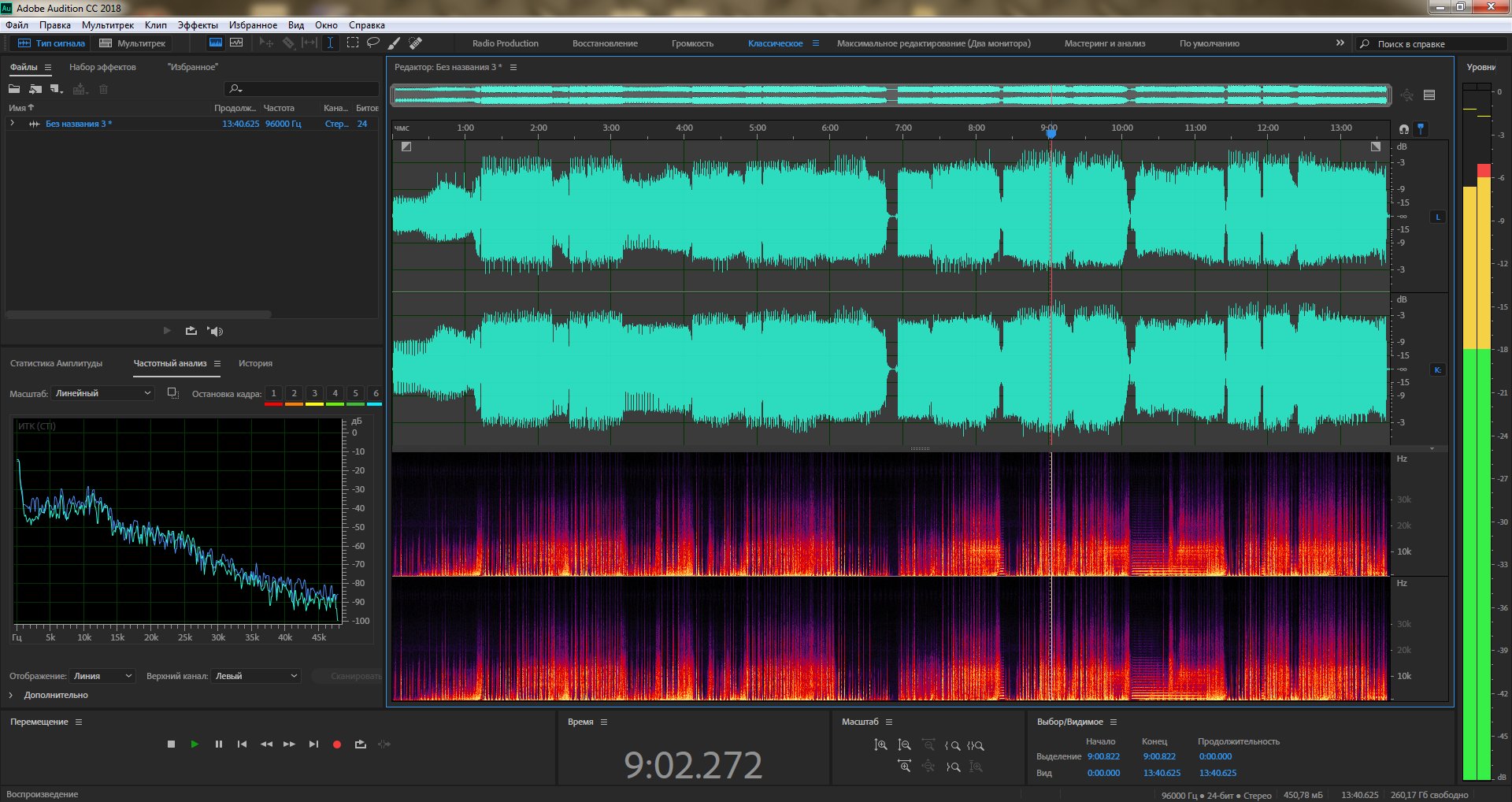Click the fade-in handle on waveform

pyautogui.click(x=406, y=147)
